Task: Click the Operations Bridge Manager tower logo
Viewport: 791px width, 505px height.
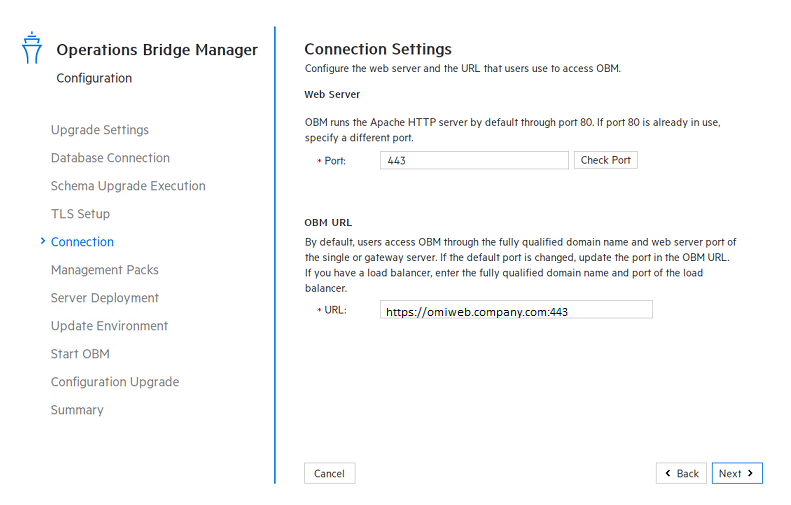Action: 32,47
